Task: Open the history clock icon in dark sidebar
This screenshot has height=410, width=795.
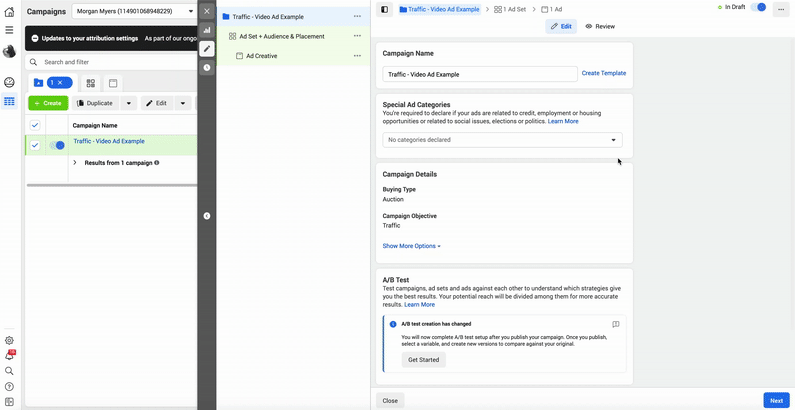Action: pyautogui.click(x=207, y=67)
